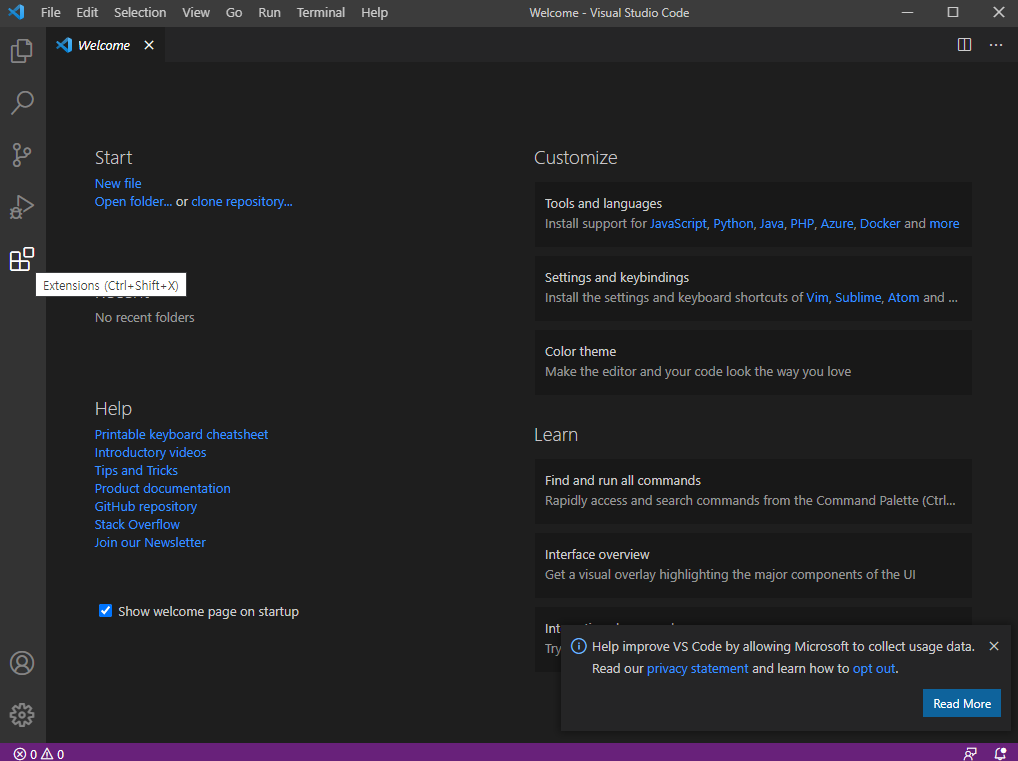The width and height of the screenshot is (1018, 761).
Task: Open the Stack Overflow link
Action: pos(137,524)
